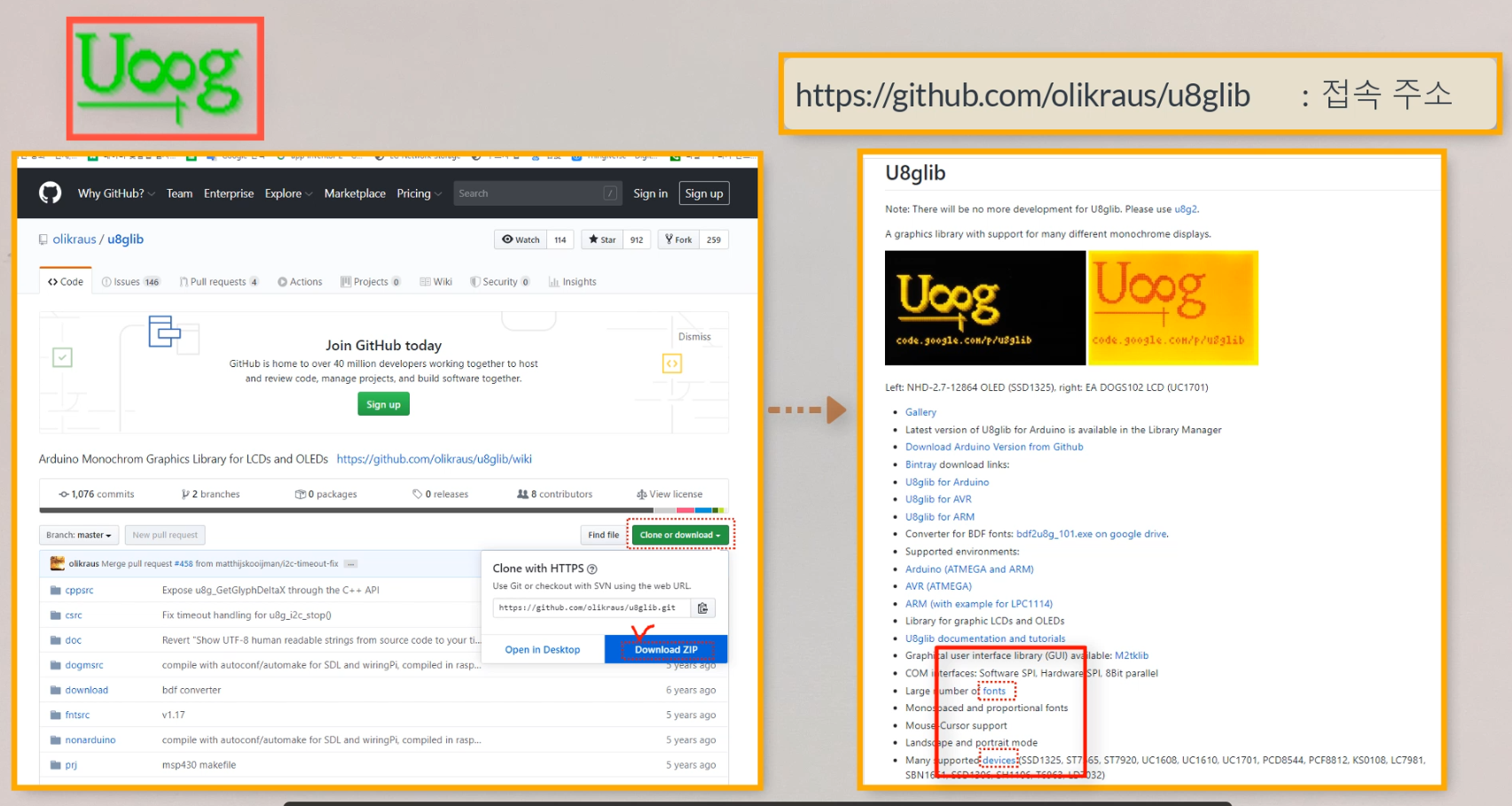Open the Branch: master dropdown
This screenshot has width=1512, height=806.
[x=79, y=535]
